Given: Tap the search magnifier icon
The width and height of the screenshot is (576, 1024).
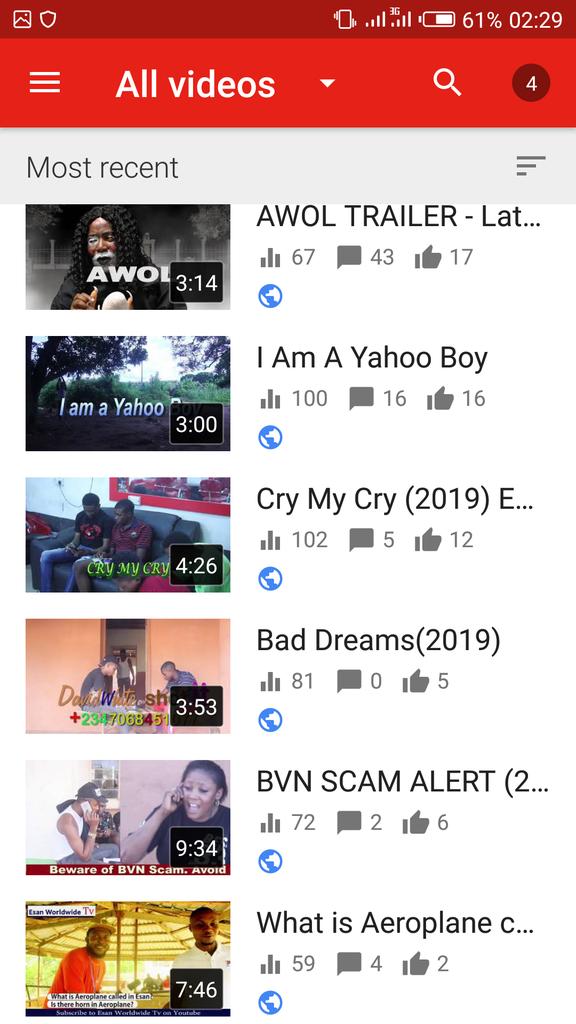Looking at the screenshot, I should click(x=447, y=83).
